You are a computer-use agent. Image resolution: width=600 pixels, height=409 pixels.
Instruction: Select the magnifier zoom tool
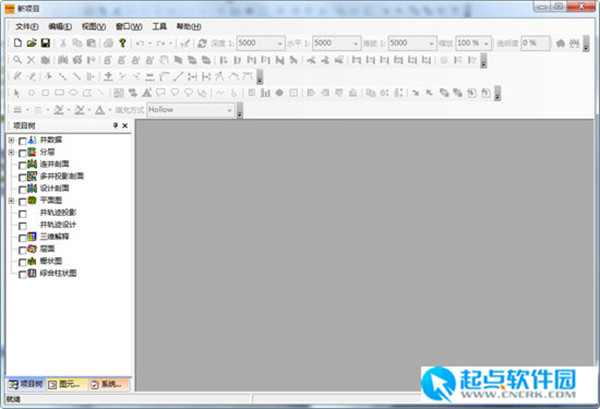pos(17,60)
